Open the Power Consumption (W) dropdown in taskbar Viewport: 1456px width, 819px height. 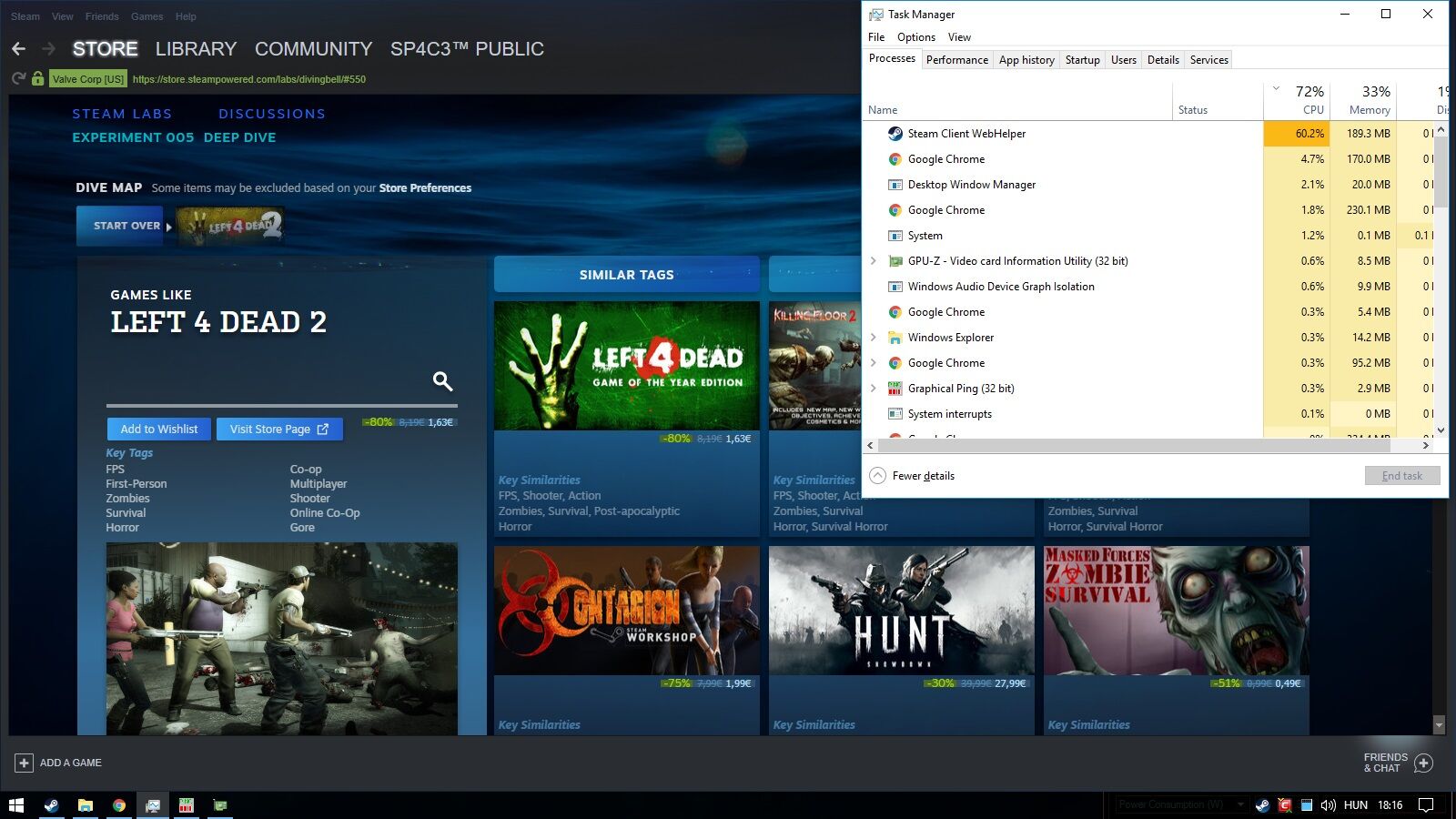pyautogui.click(x=1182, y=804)
